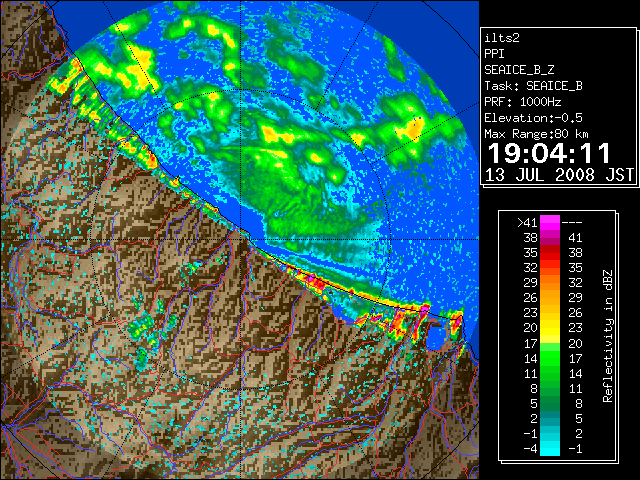Screen dimensions: 640x480
Task: Select the red 35 dBZ legend swatch
Action: click(550, 253)
